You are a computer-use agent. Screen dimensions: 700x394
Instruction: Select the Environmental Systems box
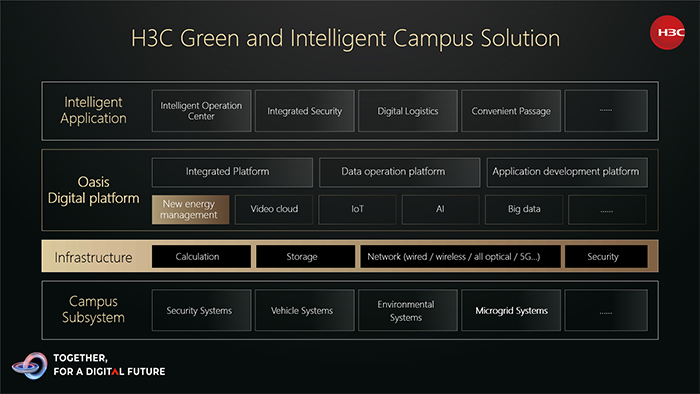(x=408, y=310)
